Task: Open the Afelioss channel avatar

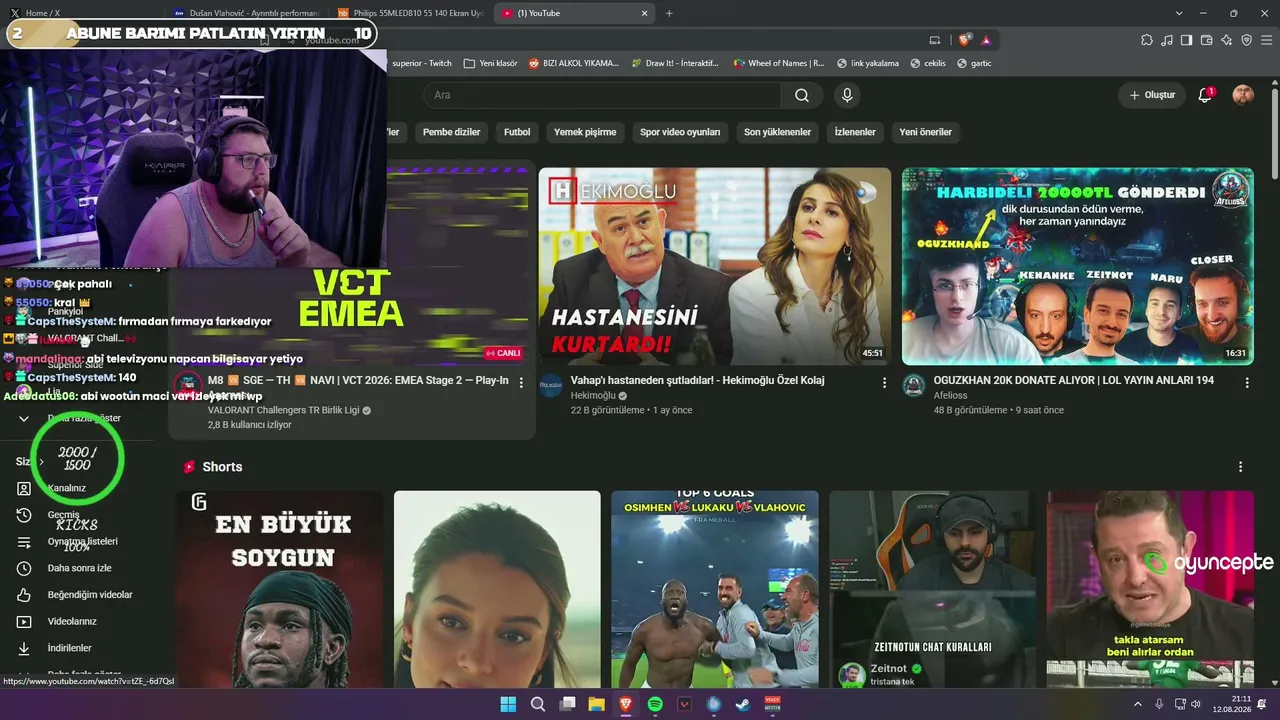Action: point(913,386)
